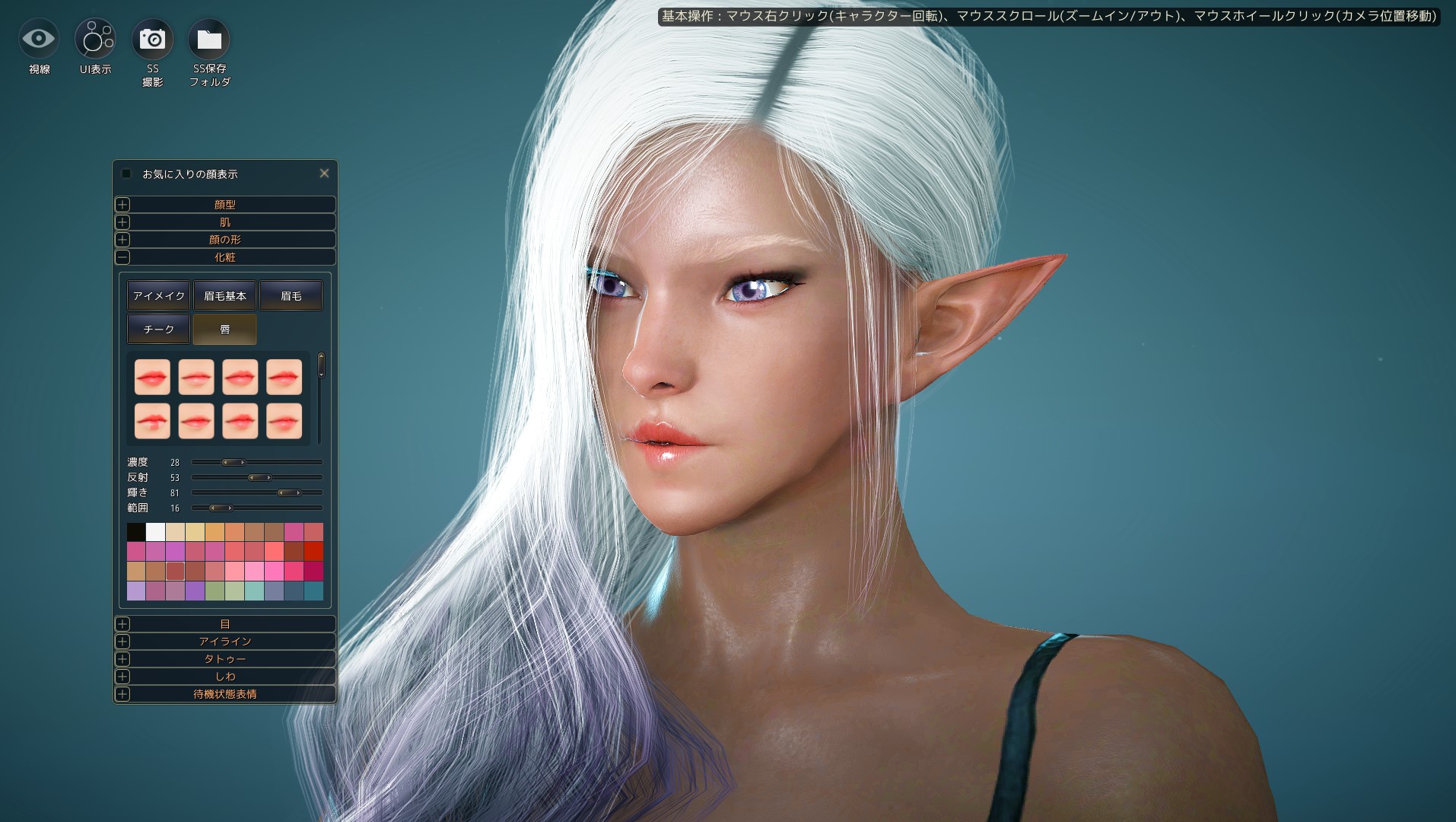The height and width of the screenshot is (822, 1456).
Task: Click the 反射 value 53
Action: (175, 478)
